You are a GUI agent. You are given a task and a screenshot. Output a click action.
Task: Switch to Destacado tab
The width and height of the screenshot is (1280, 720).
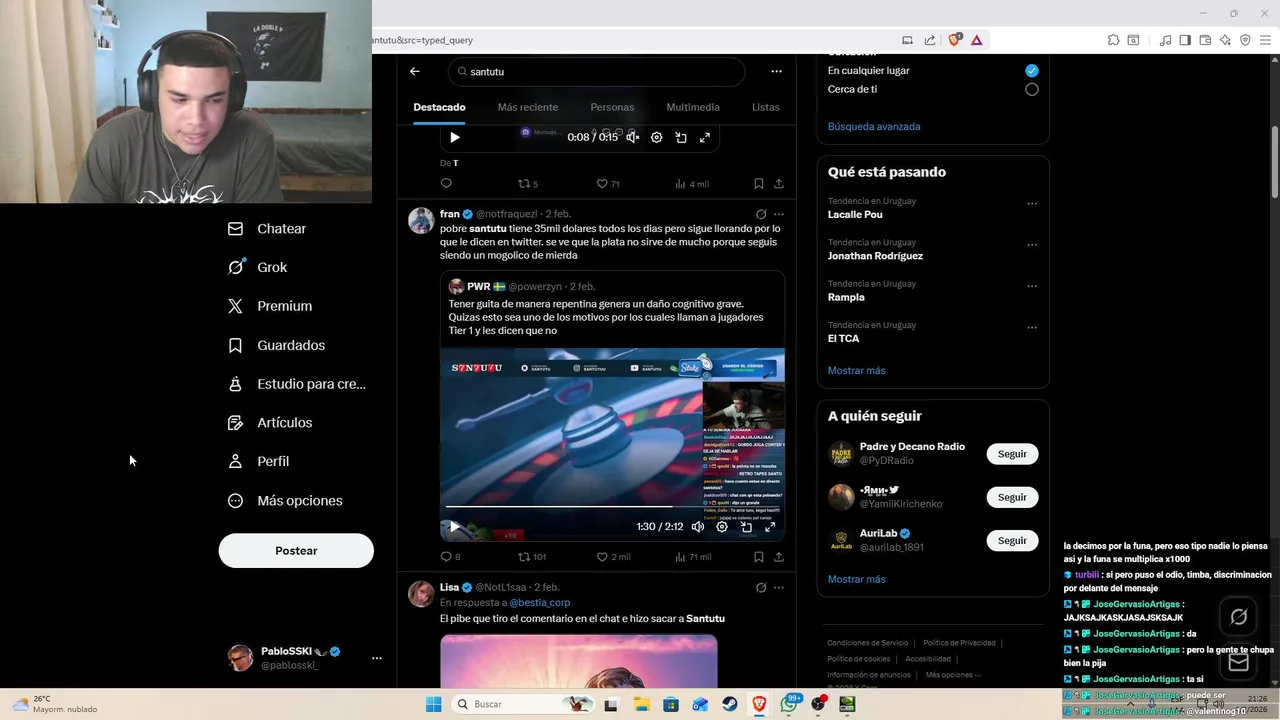point(439,107)
